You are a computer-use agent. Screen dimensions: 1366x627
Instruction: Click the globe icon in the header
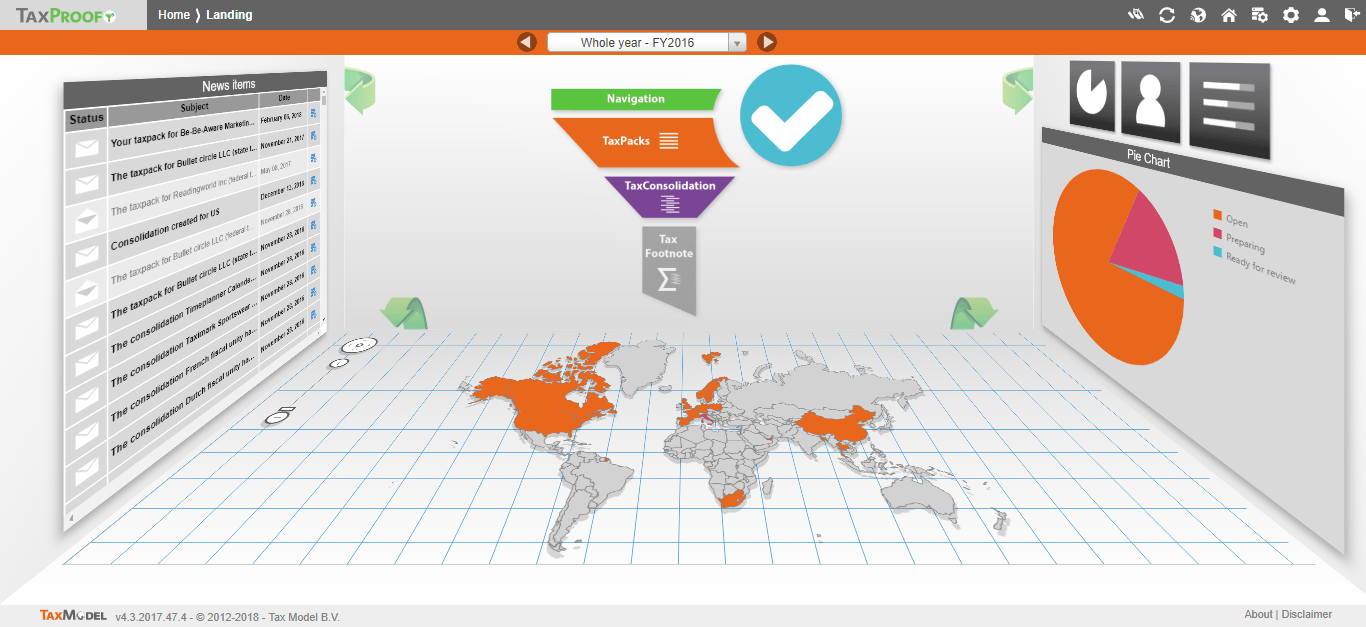[1198, 15]
